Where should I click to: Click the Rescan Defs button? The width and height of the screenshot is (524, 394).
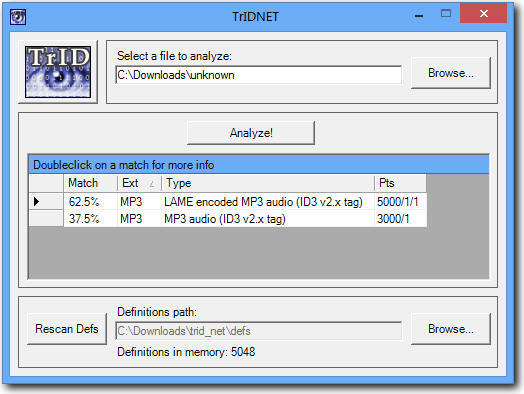pos(67,329)
